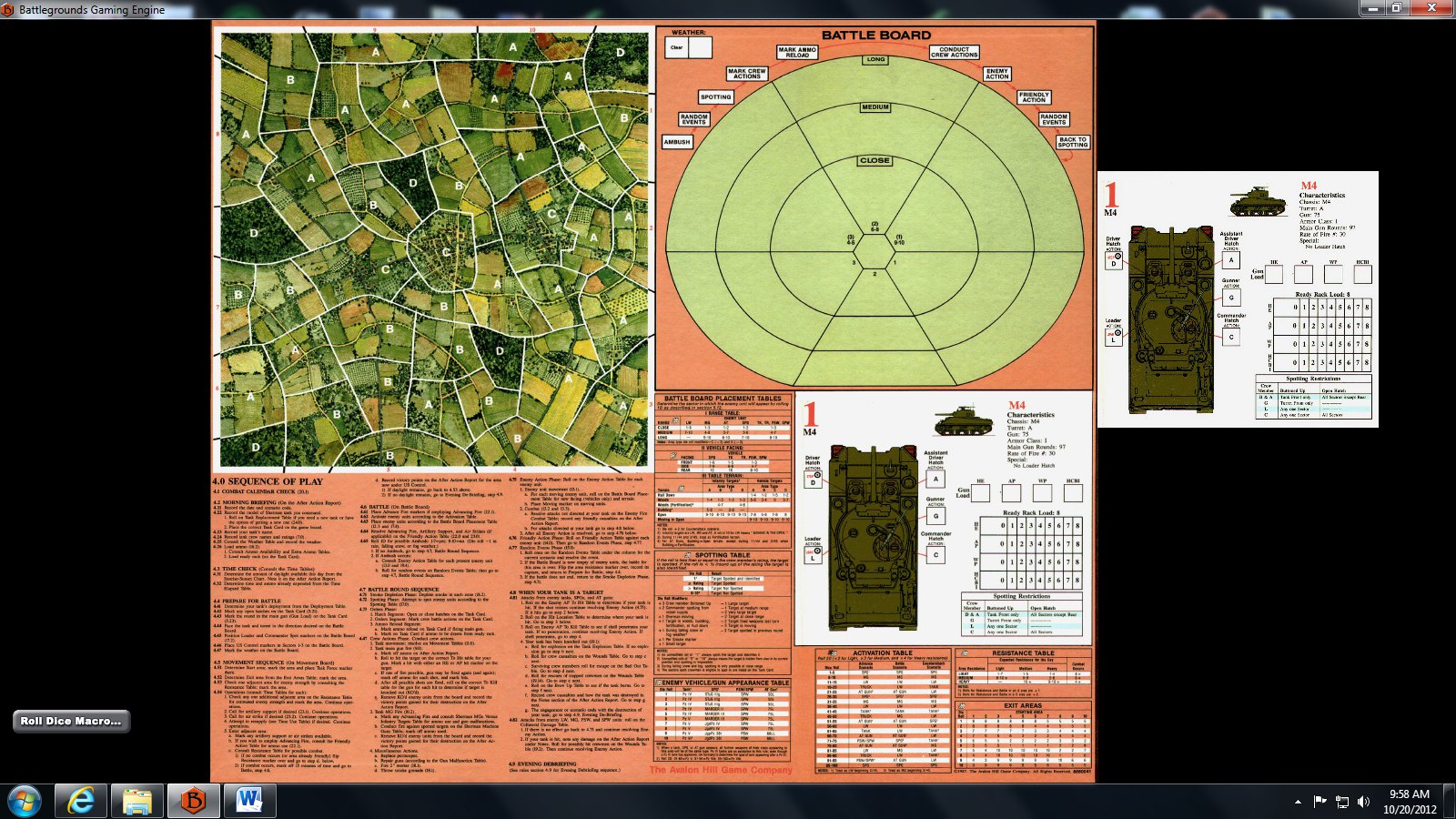Open Windows Explorer from the taskbar
This screenshot has width=1456, height=819.
pyautogui.click(x=137, y=801)
